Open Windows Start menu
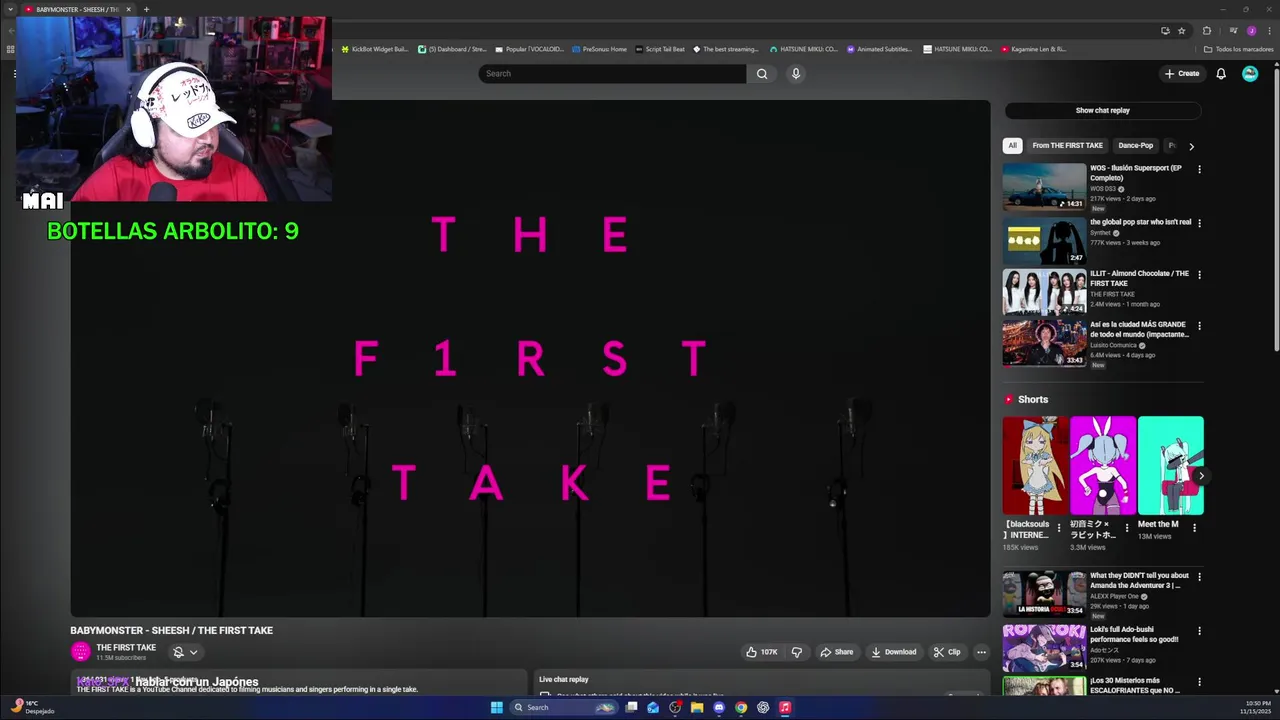Image resolution: width=1280 pixels, height=720 pixels. coord(496,707)
